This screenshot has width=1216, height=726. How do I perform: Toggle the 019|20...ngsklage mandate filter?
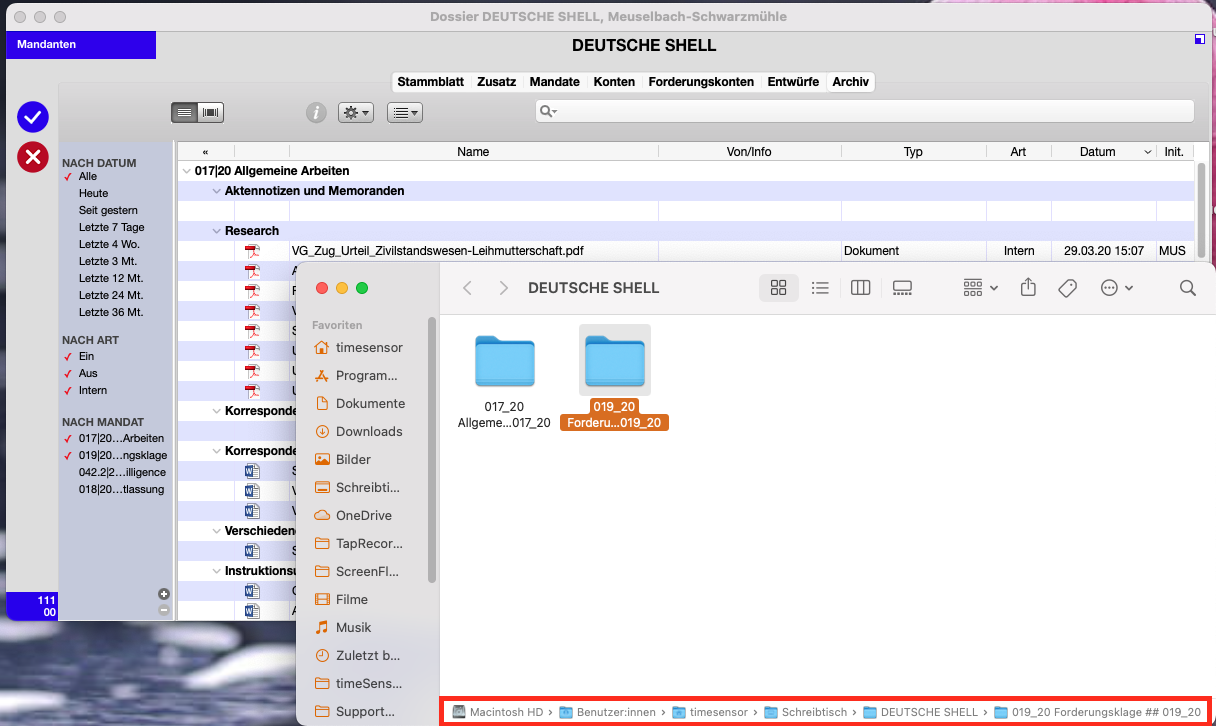[x=122, y=455]
